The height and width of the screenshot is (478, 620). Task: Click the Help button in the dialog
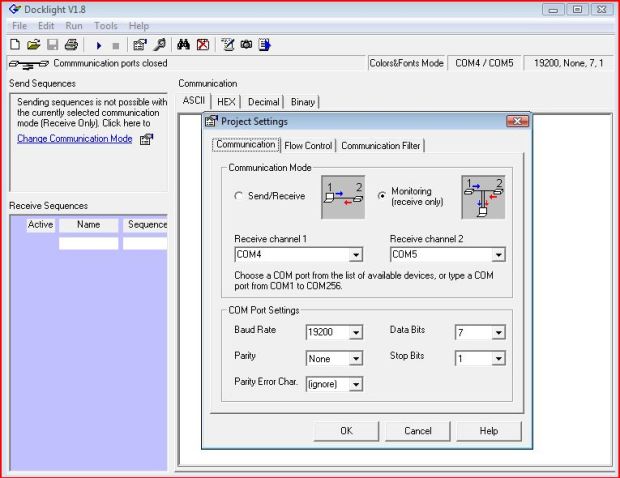point(489,431)
